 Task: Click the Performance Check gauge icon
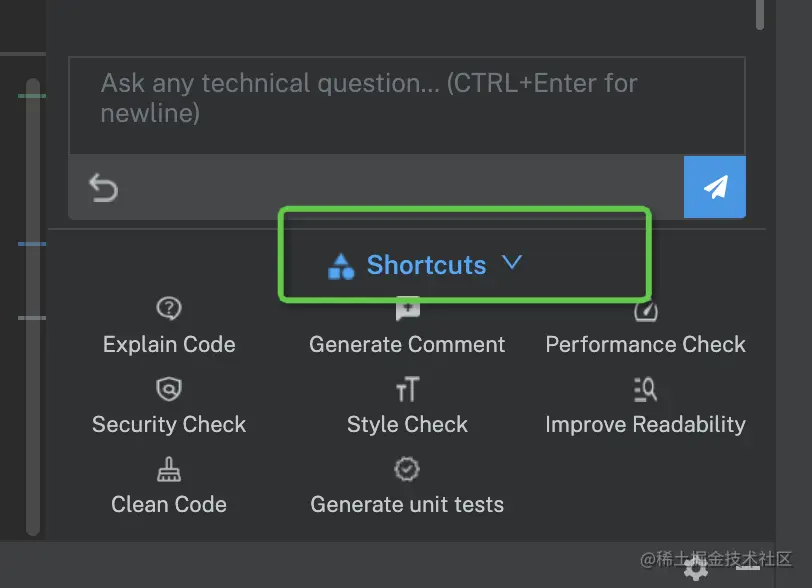645,308
